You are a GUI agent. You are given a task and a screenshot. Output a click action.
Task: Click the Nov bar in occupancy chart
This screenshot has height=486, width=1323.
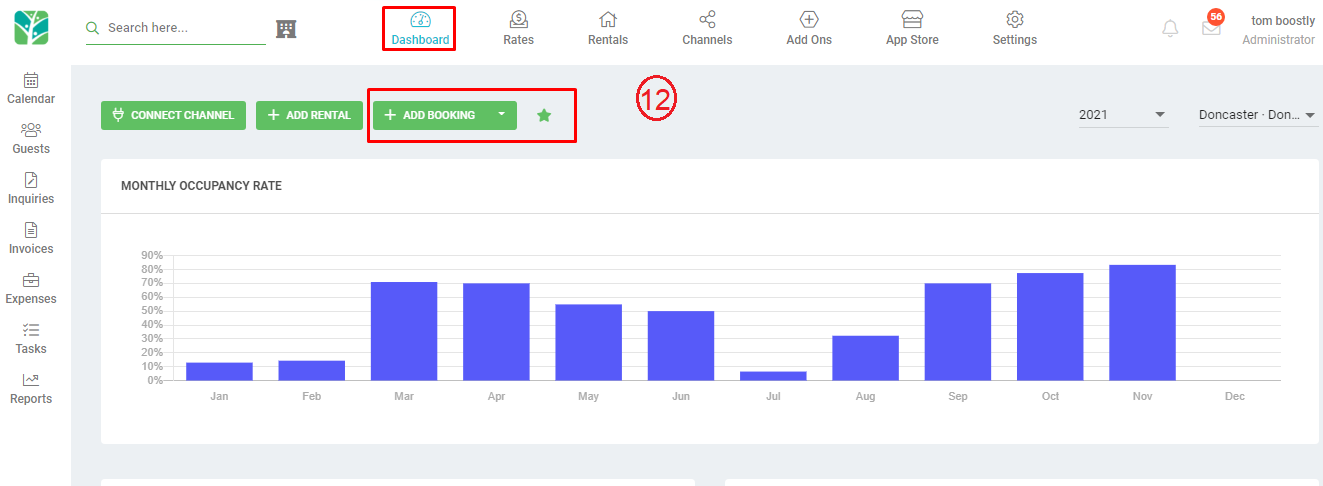1142,322
